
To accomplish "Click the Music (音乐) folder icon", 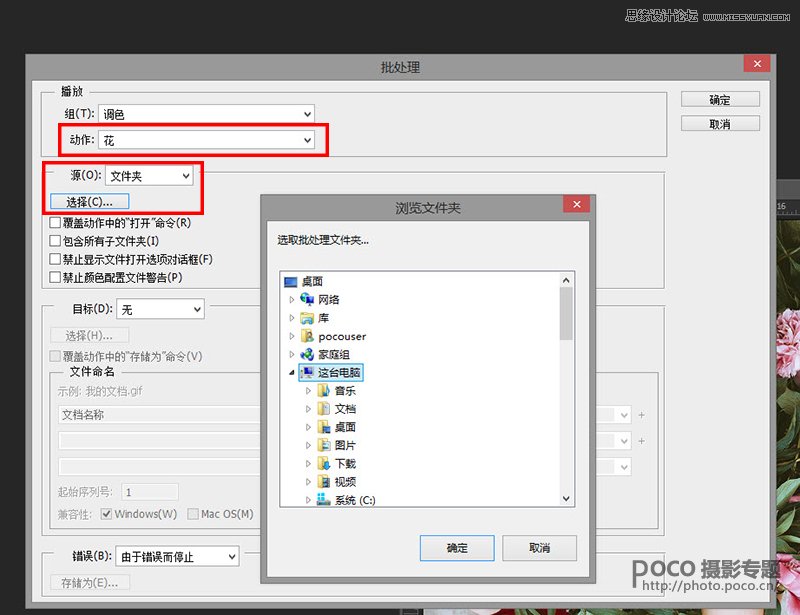I will (323, 391).
